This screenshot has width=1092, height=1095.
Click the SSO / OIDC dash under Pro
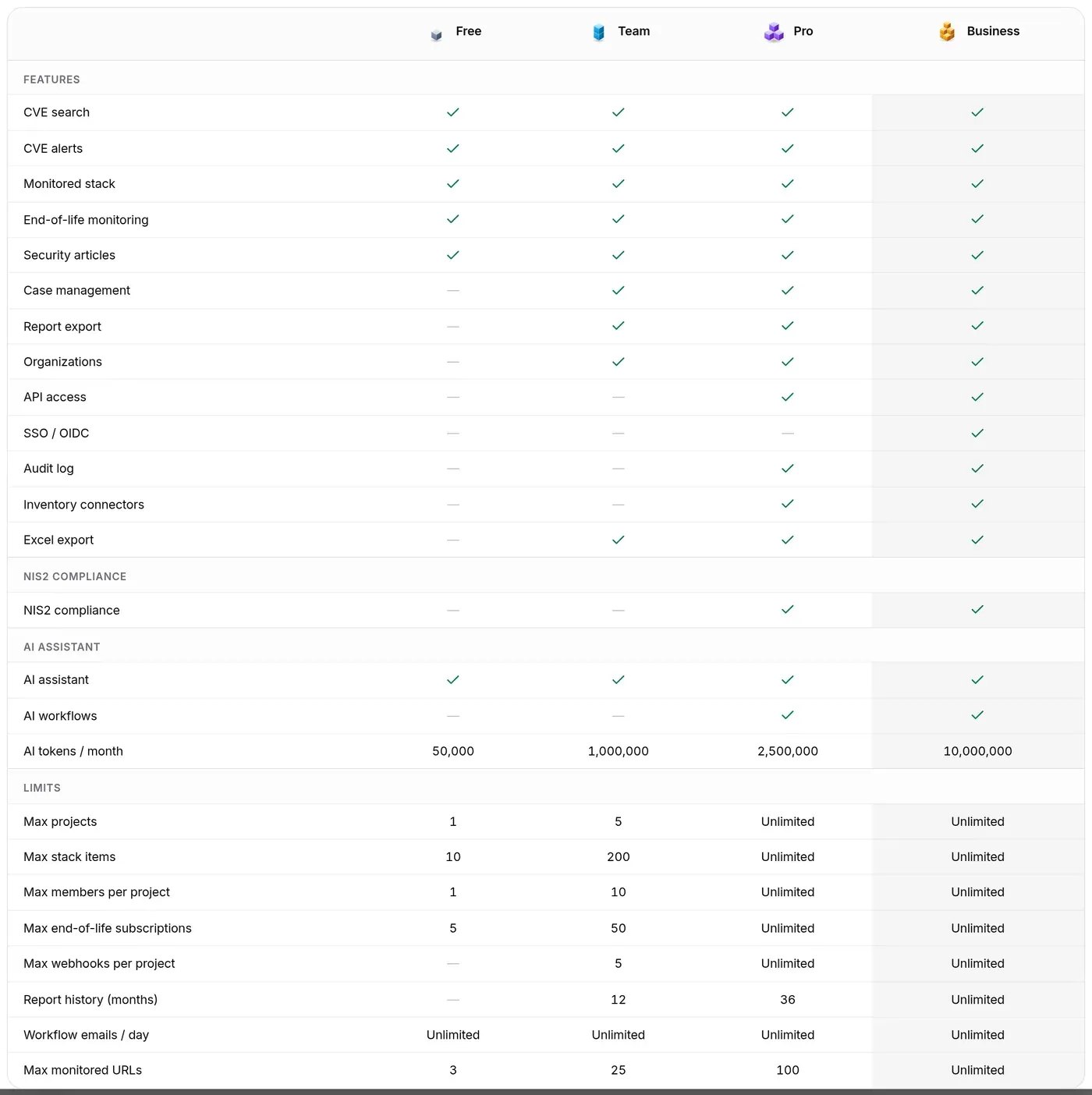point(788,433)
